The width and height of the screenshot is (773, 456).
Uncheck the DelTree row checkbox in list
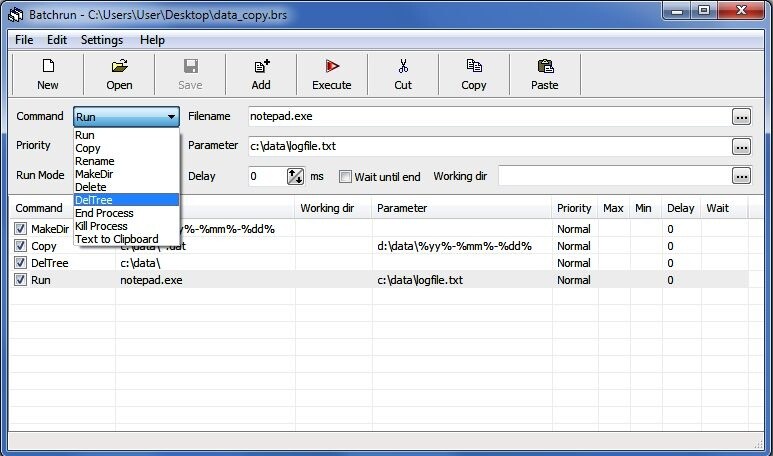tap(20, 263)
